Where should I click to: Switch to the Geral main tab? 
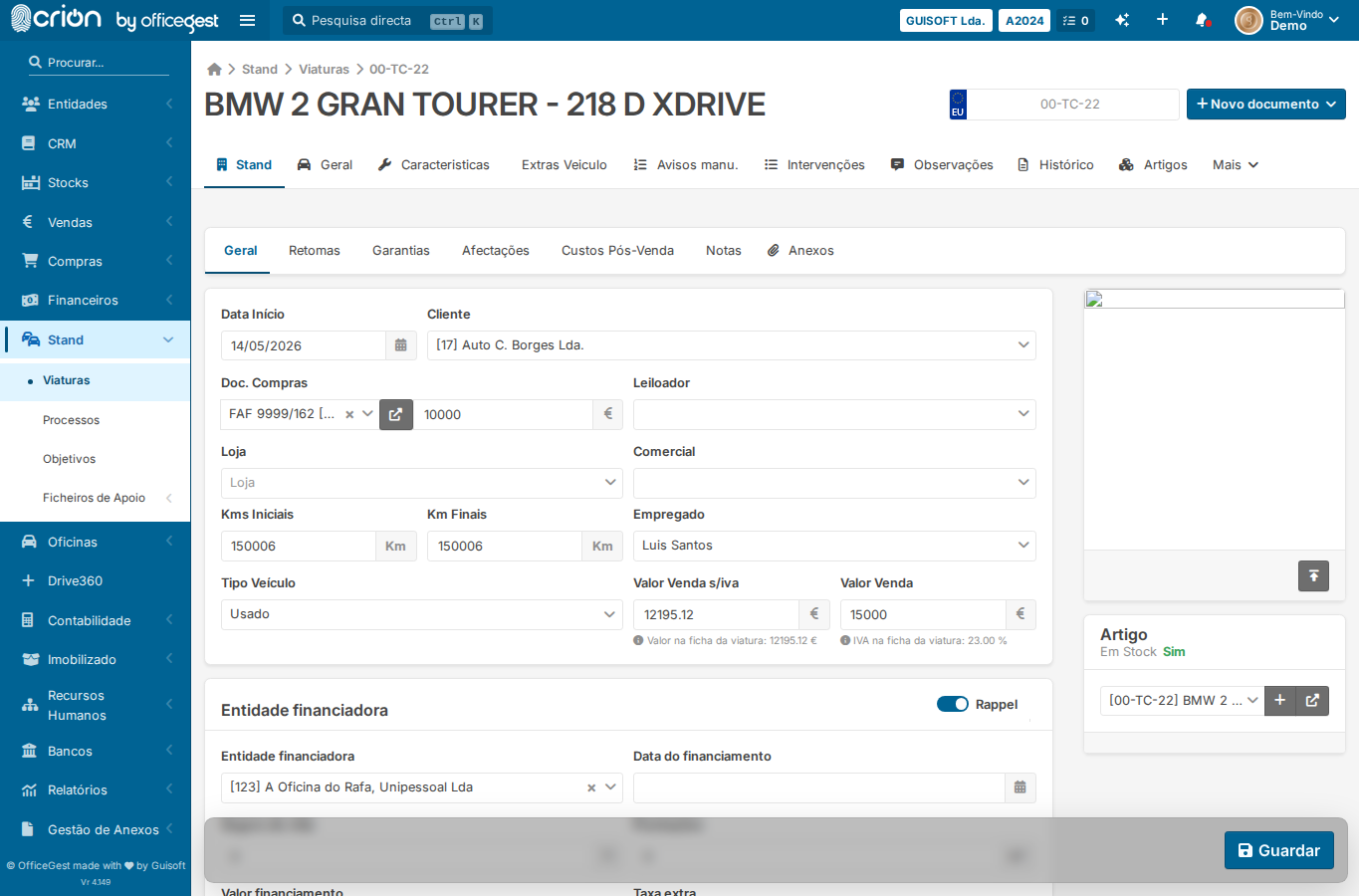(325, 165)
